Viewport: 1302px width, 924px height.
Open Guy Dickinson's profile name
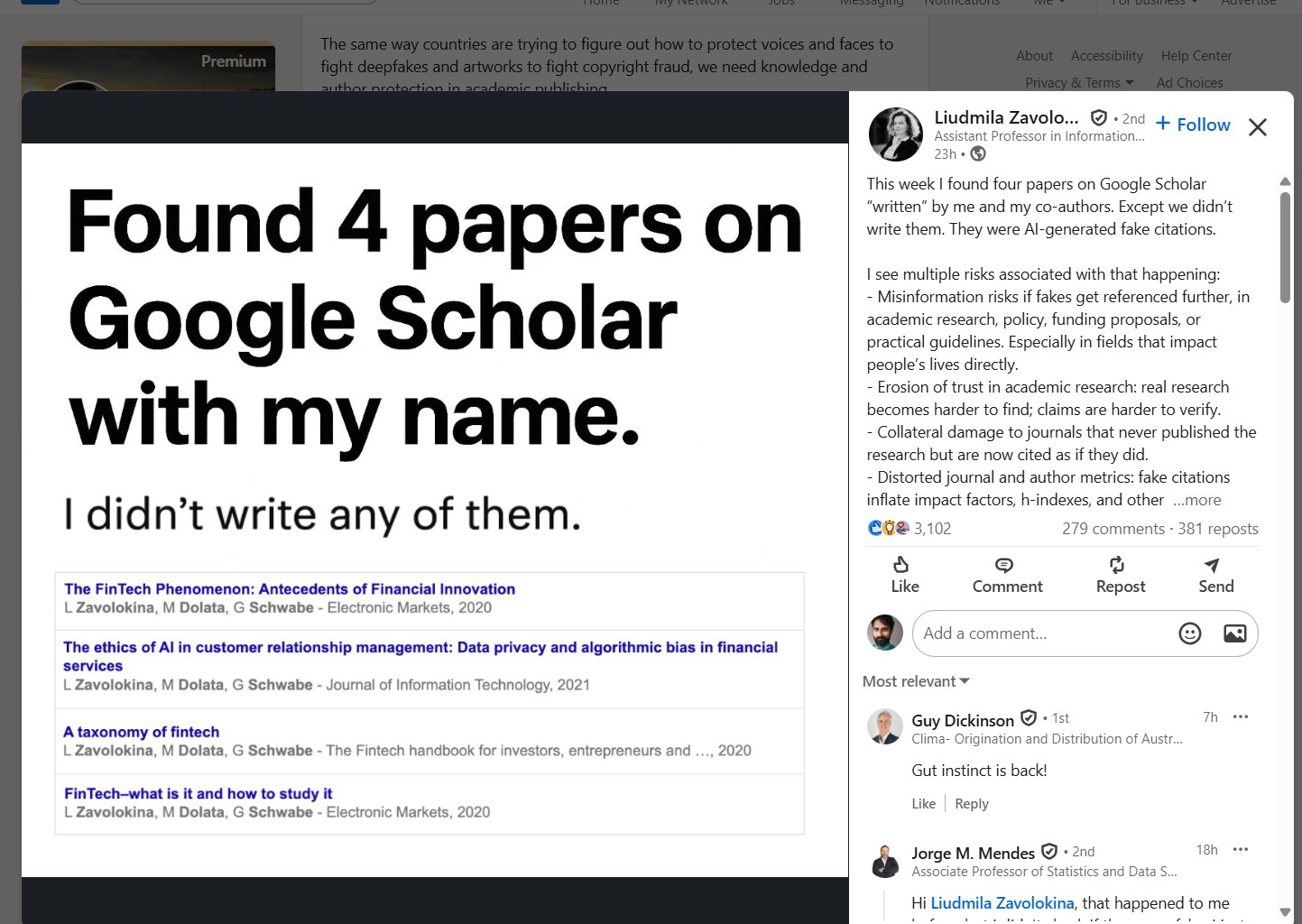point(963,720)
